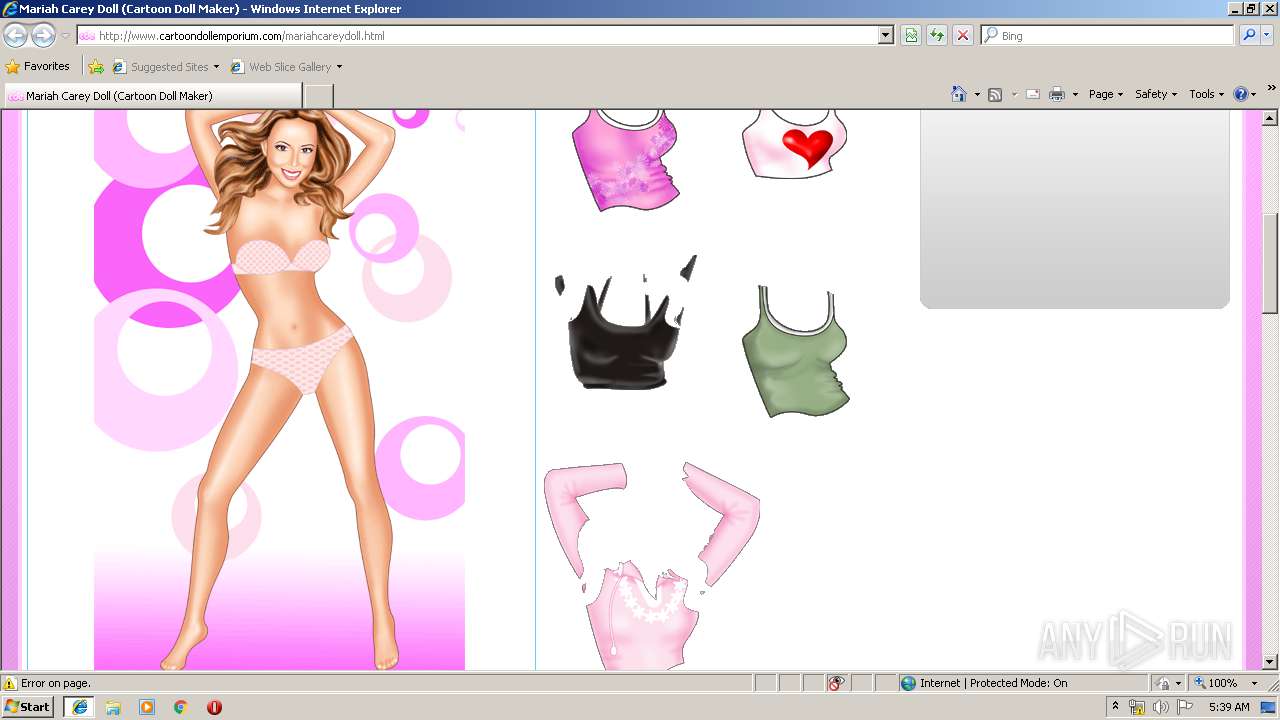Click the Error on page warning icon
Screen dimensions: 1280x720
[10, 683]
